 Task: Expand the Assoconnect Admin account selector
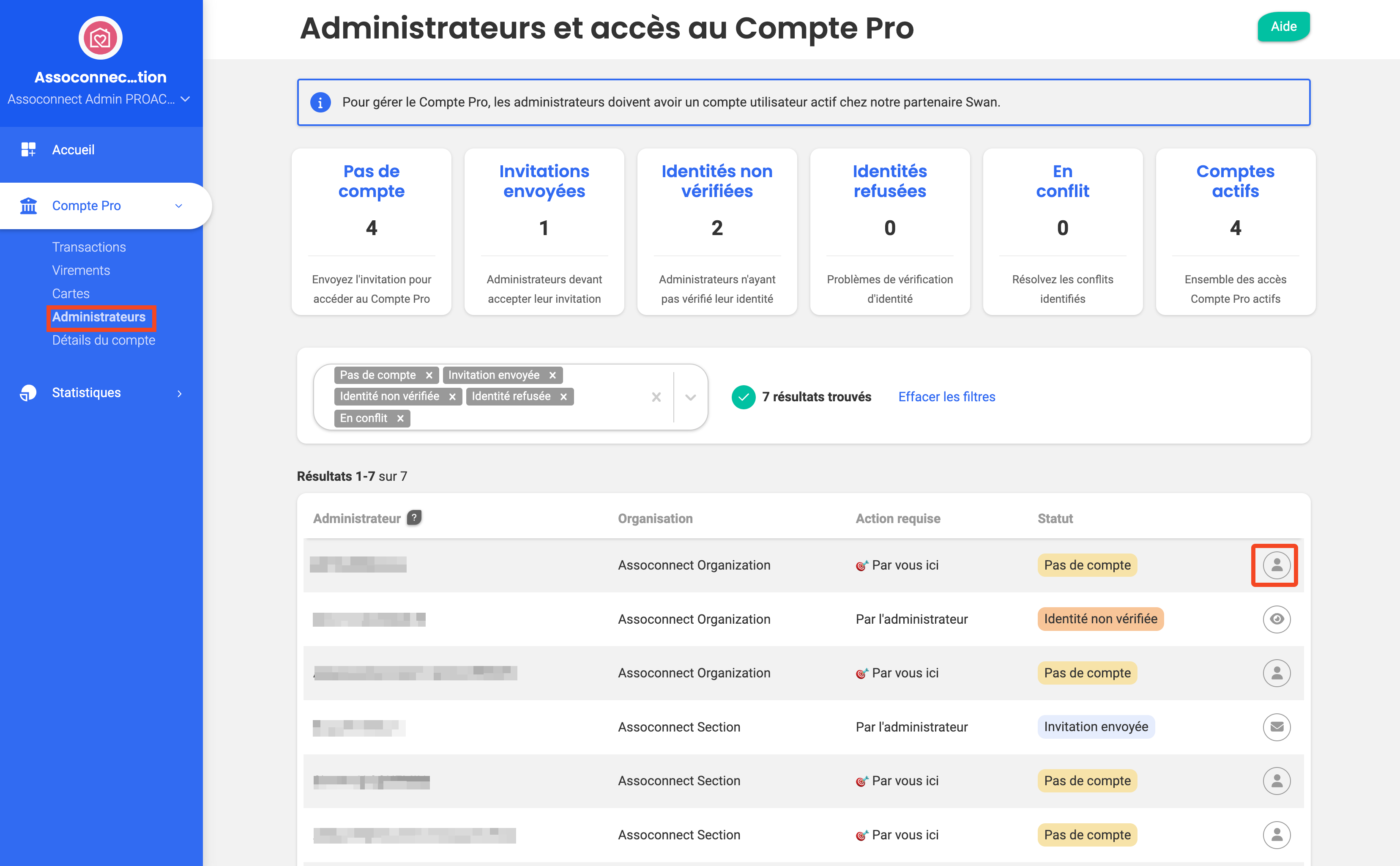[x=186, y=99]
